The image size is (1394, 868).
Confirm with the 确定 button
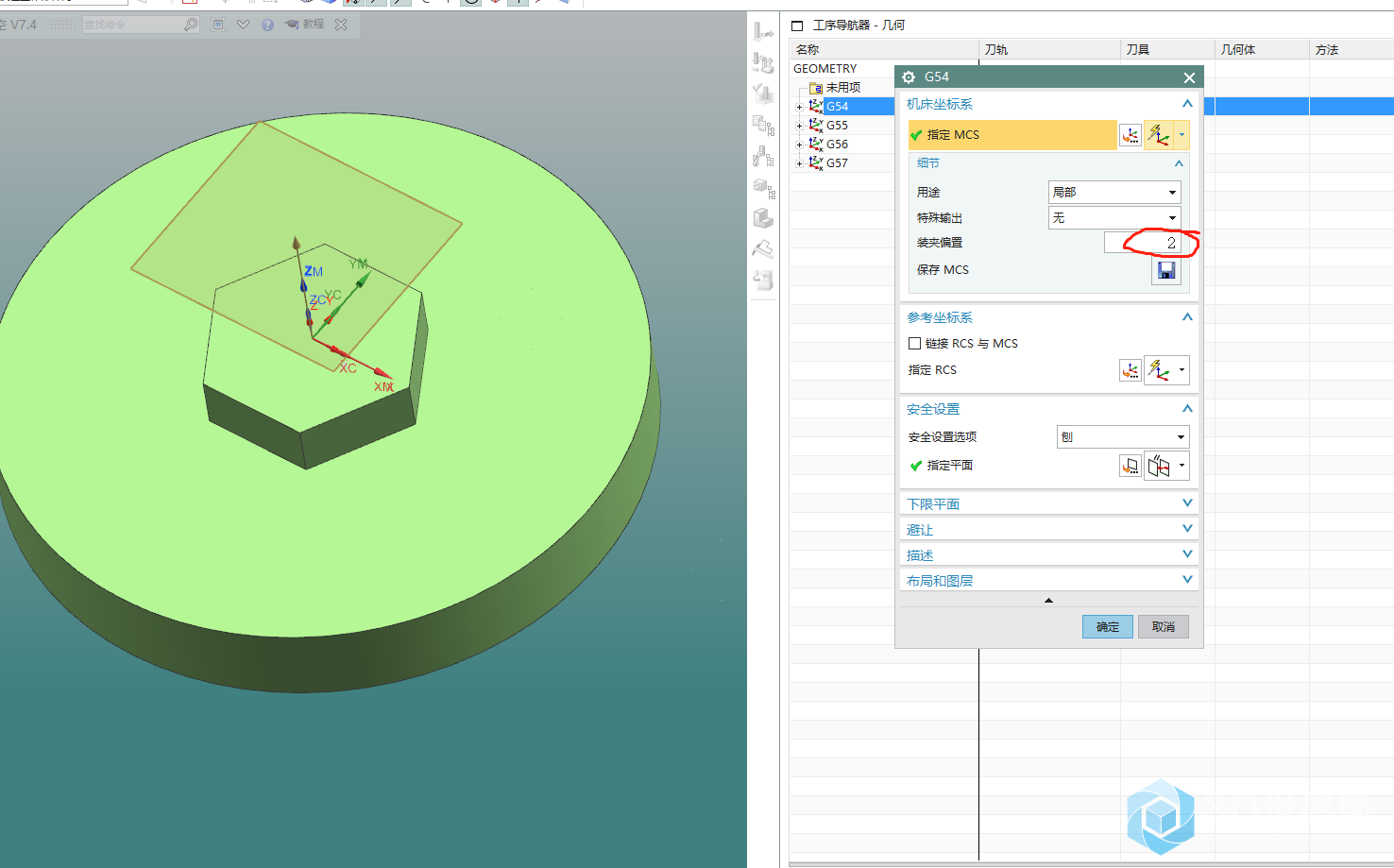[1108, 626]
